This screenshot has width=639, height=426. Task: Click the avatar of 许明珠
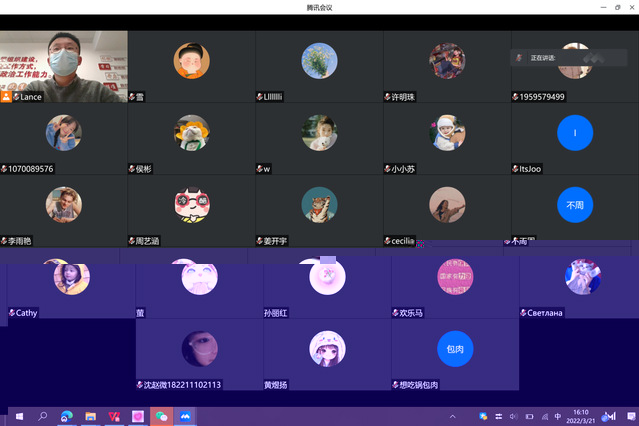[x=447, y=61]
